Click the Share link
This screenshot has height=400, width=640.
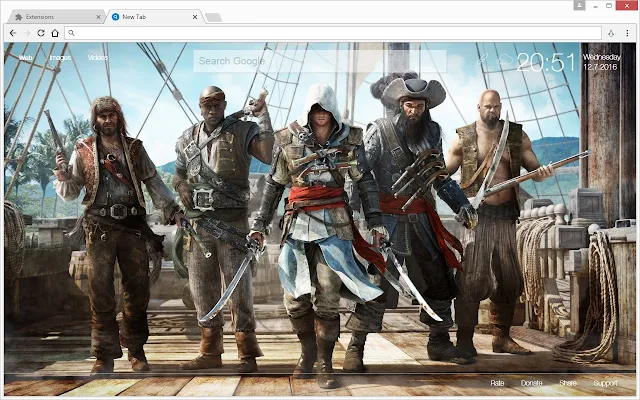point(568,383)
